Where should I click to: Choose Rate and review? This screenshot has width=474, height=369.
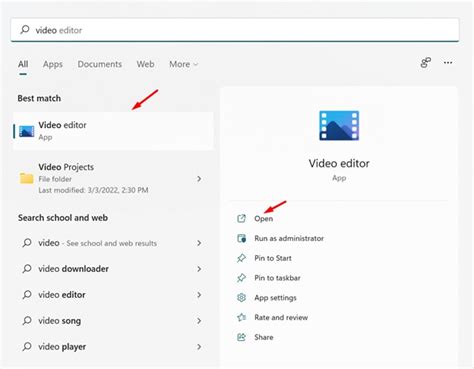click(281, 317)
